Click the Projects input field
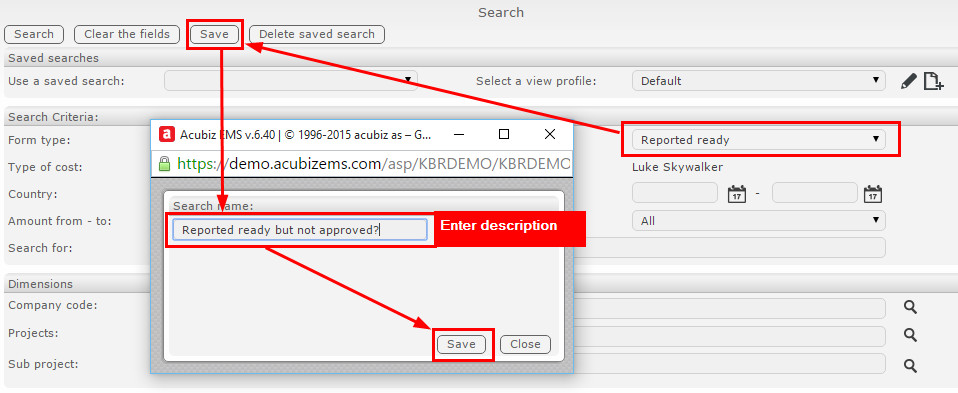 pos(729,336)
